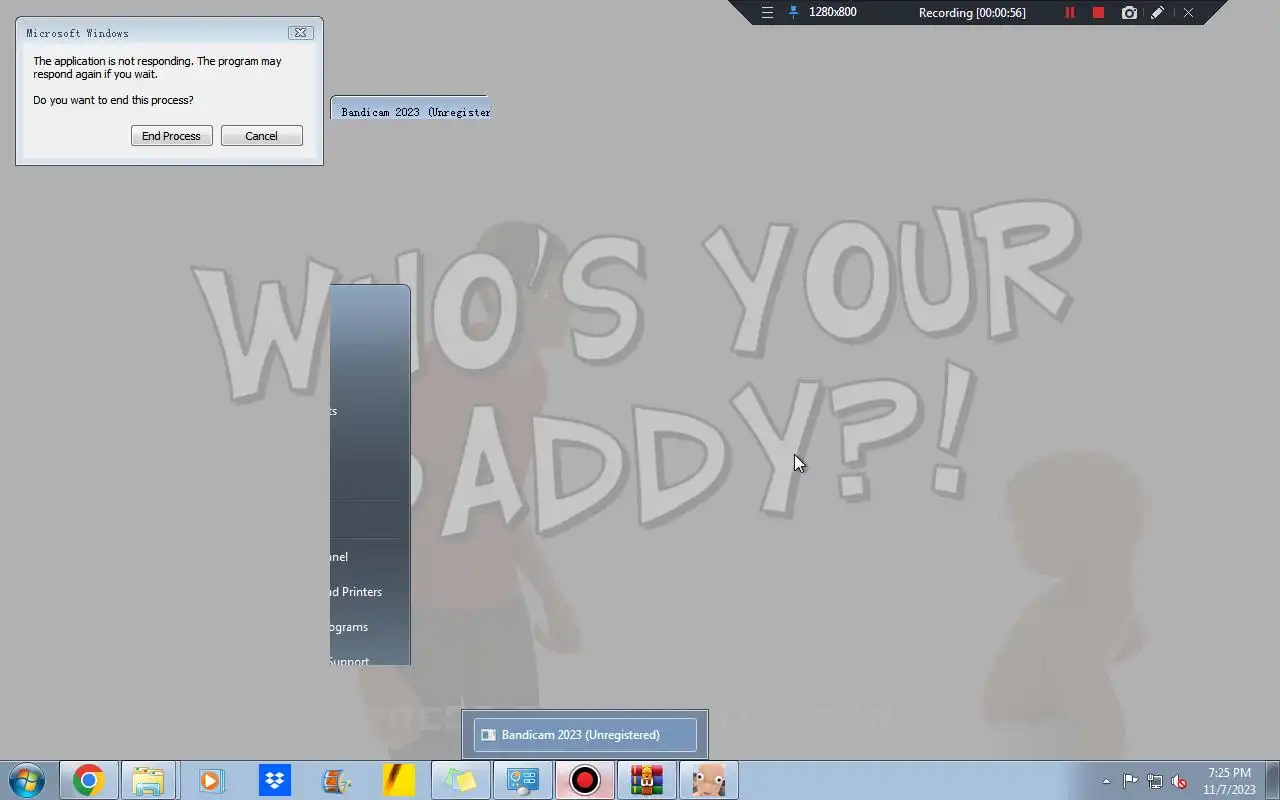Viewport: 1280px width, 800px height.
Task: Show hidden system tray icons
Action: [1106, 781]
